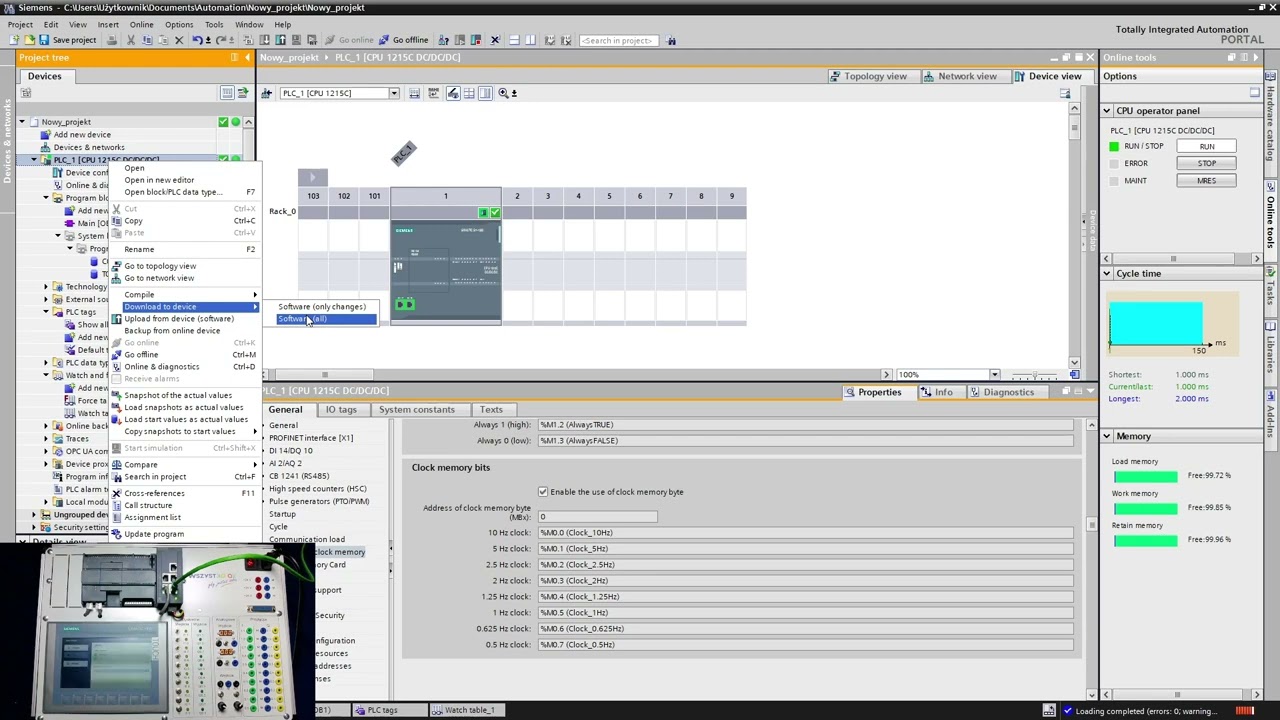Click the Split editor horizontally icon
This screenshot has width=1280, height=720.
(514, 40)
